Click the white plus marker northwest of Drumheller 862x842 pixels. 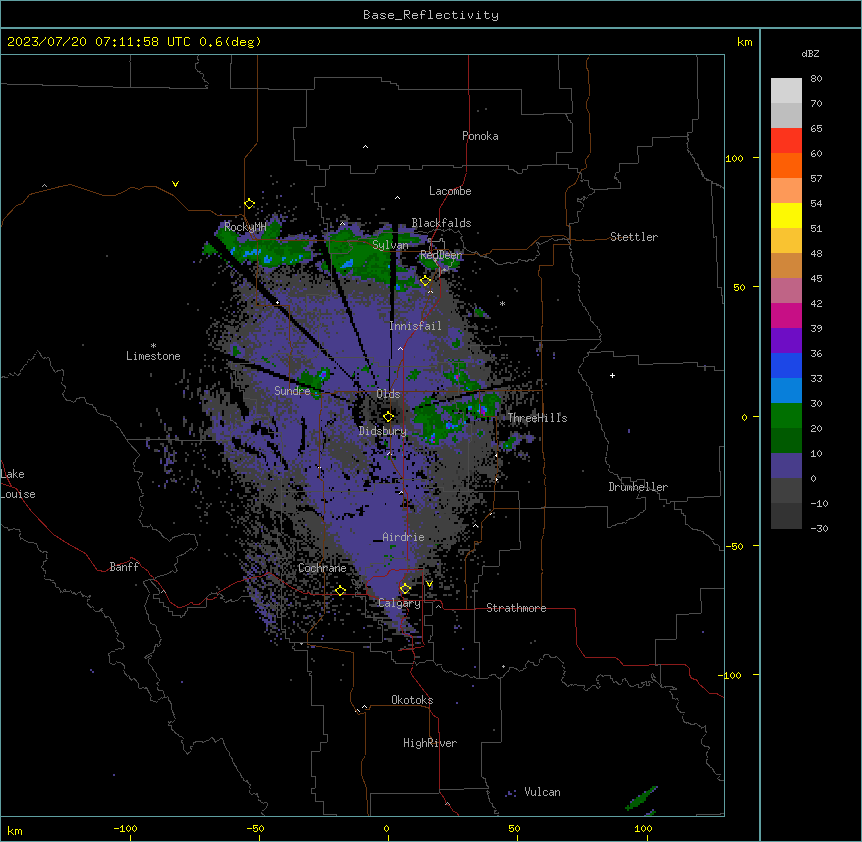pyautogui.click(x=612, y=375)
